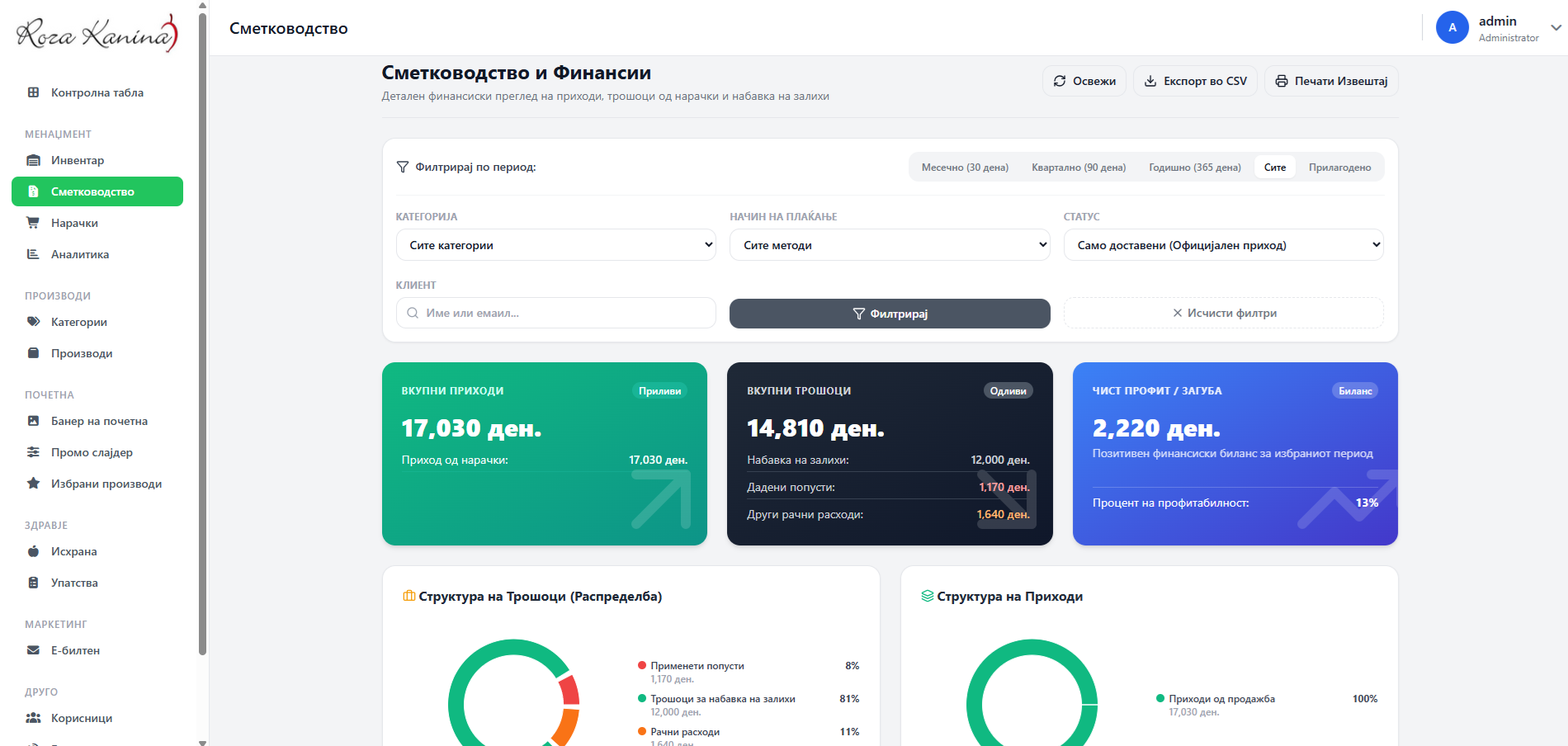Viewport: 1568px width, 746px height.
Task: Open Банер на почетна link
Action: tap(97, 421)
